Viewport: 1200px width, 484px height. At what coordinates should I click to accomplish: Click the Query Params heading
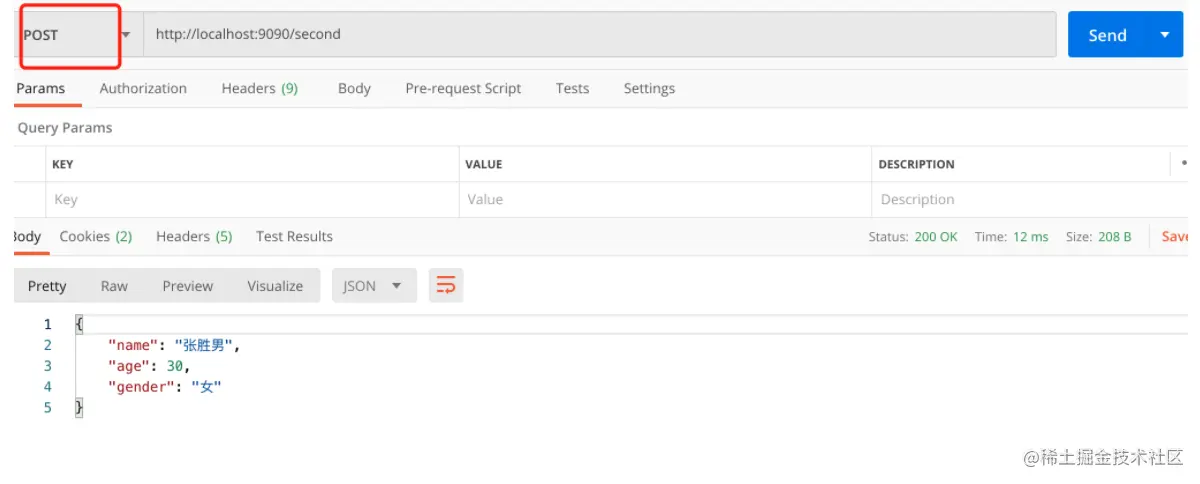65,128
